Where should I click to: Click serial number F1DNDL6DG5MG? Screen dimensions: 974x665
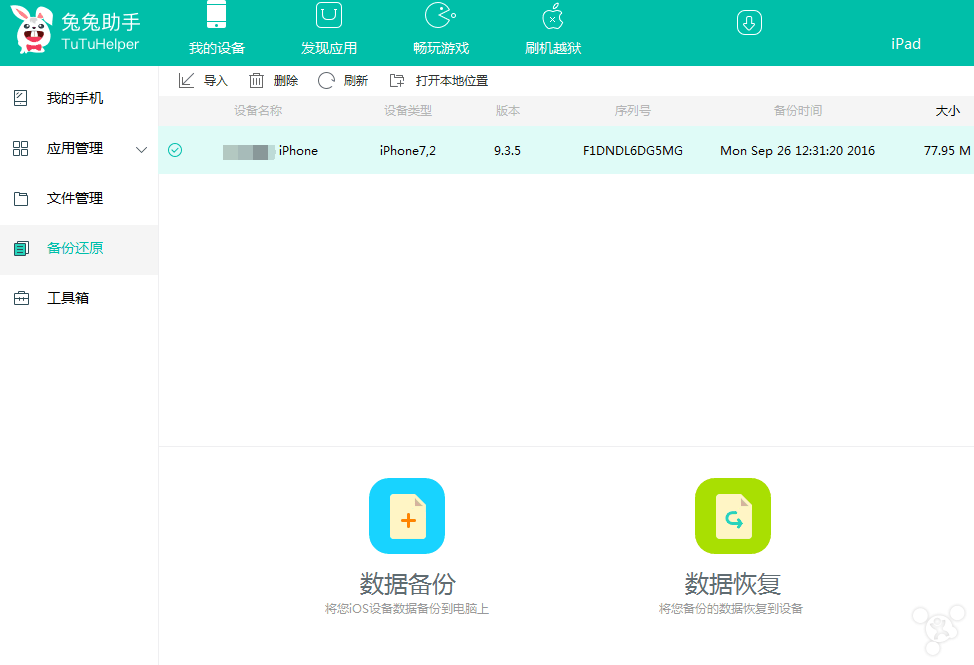pyautogui.click(x=632, y=151)
